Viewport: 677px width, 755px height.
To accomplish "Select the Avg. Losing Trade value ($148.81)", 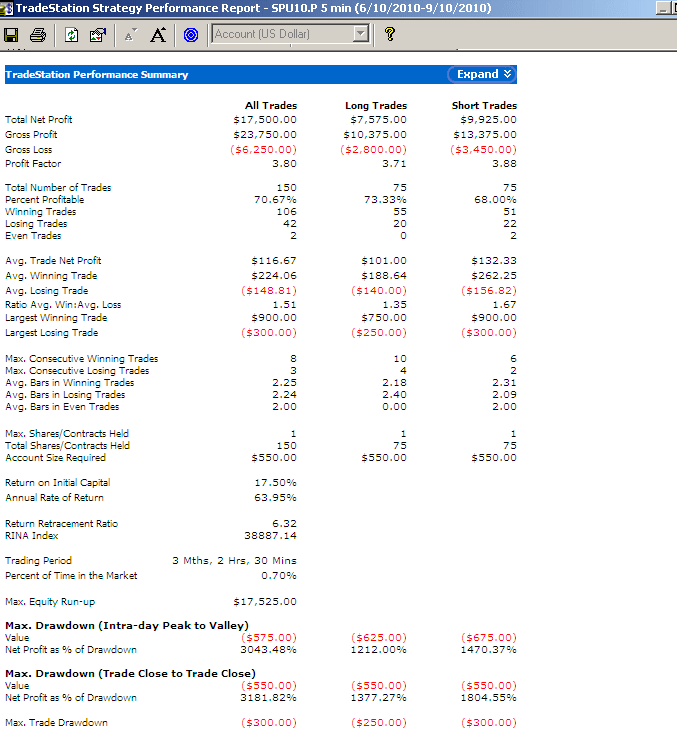I will tap(269, 291).
